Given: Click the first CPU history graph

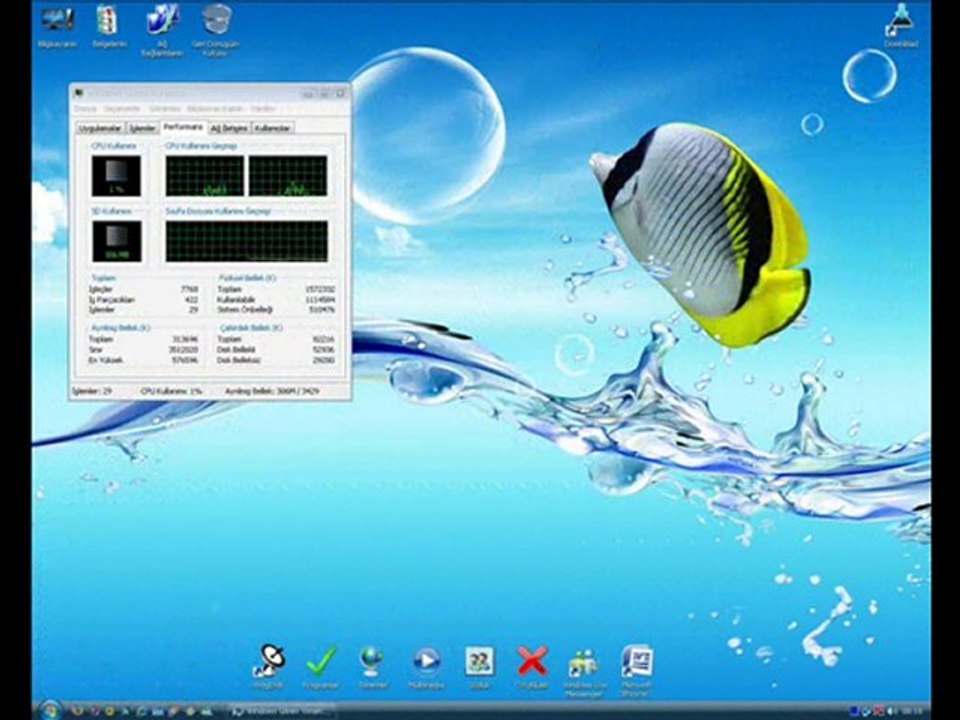Looking at the screenshot, I should click(204, 176).
